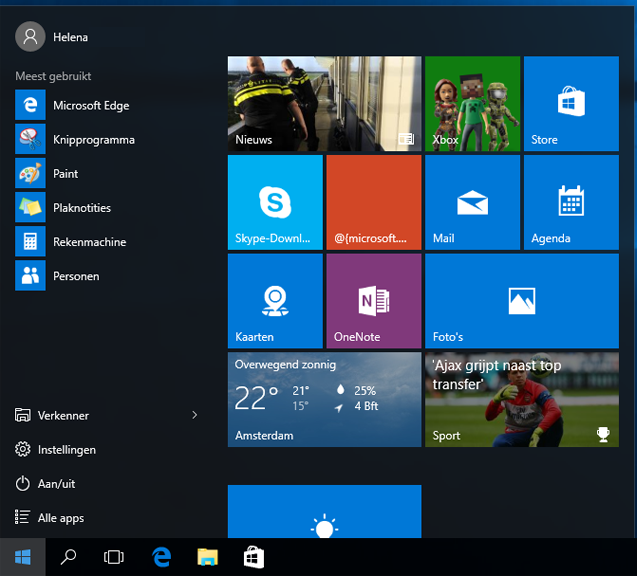The image size is (637, 576).
Task: Open taskbar search magnifier
Action: click(68, 557)
